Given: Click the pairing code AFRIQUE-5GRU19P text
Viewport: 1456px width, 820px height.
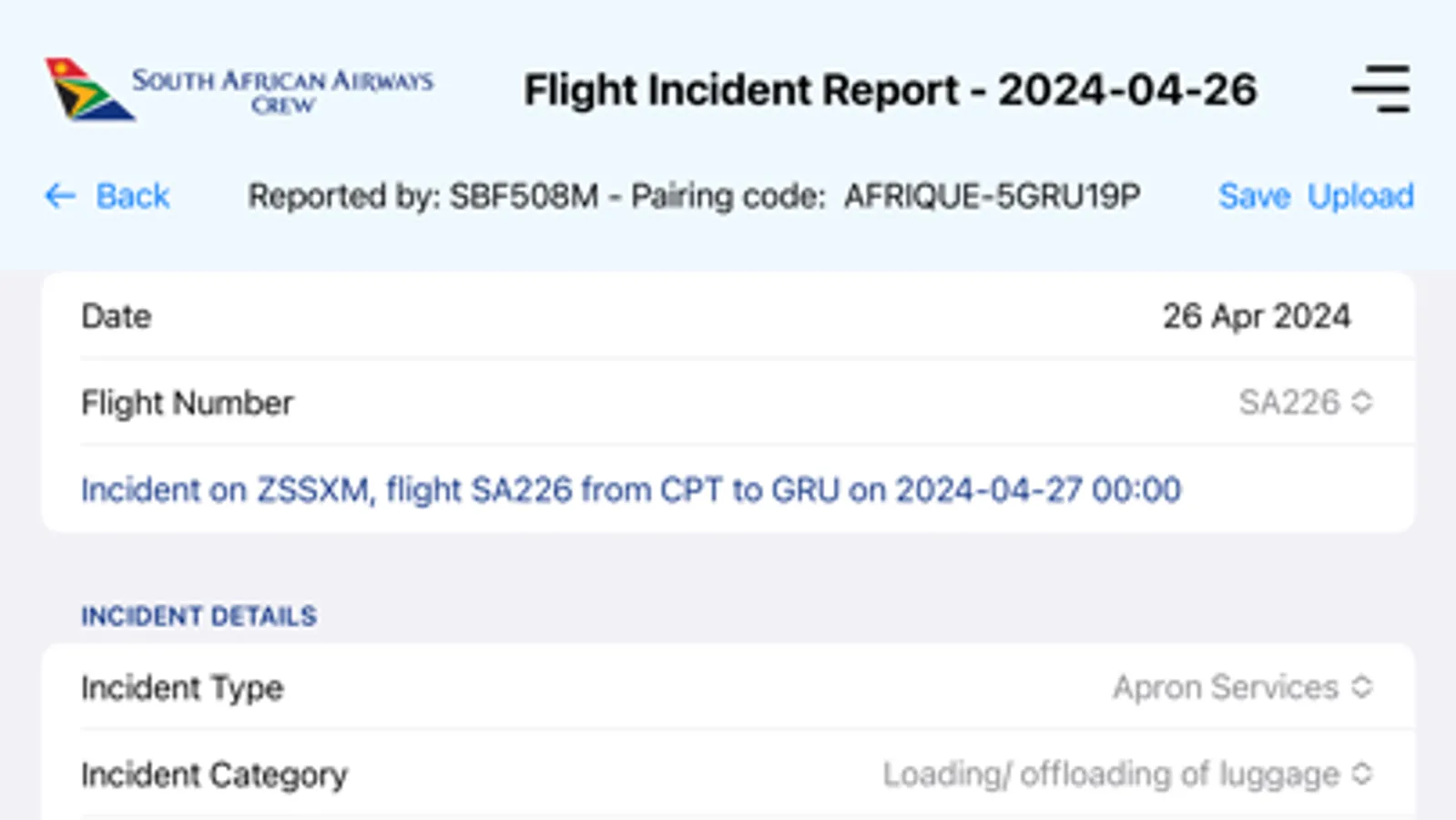Looking at the screenshot, I should tap(992, 195).
